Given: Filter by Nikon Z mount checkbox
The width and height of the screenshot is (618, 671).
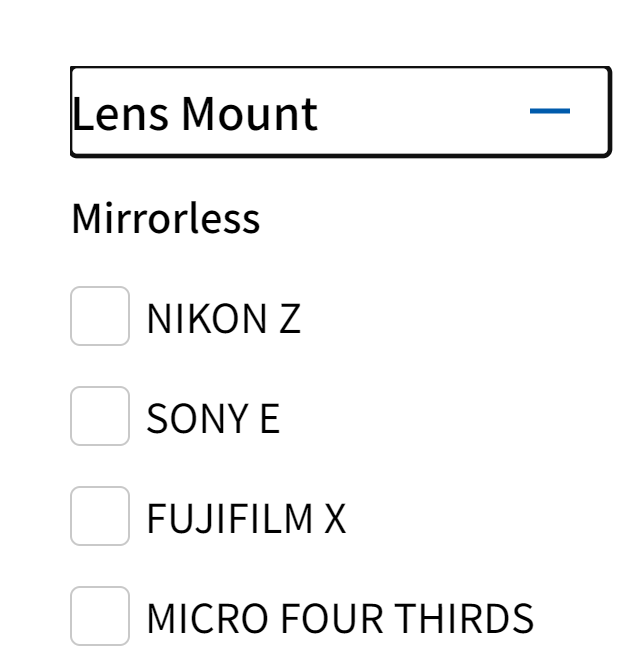Looking at the screenshot, I should coord(100,317).
